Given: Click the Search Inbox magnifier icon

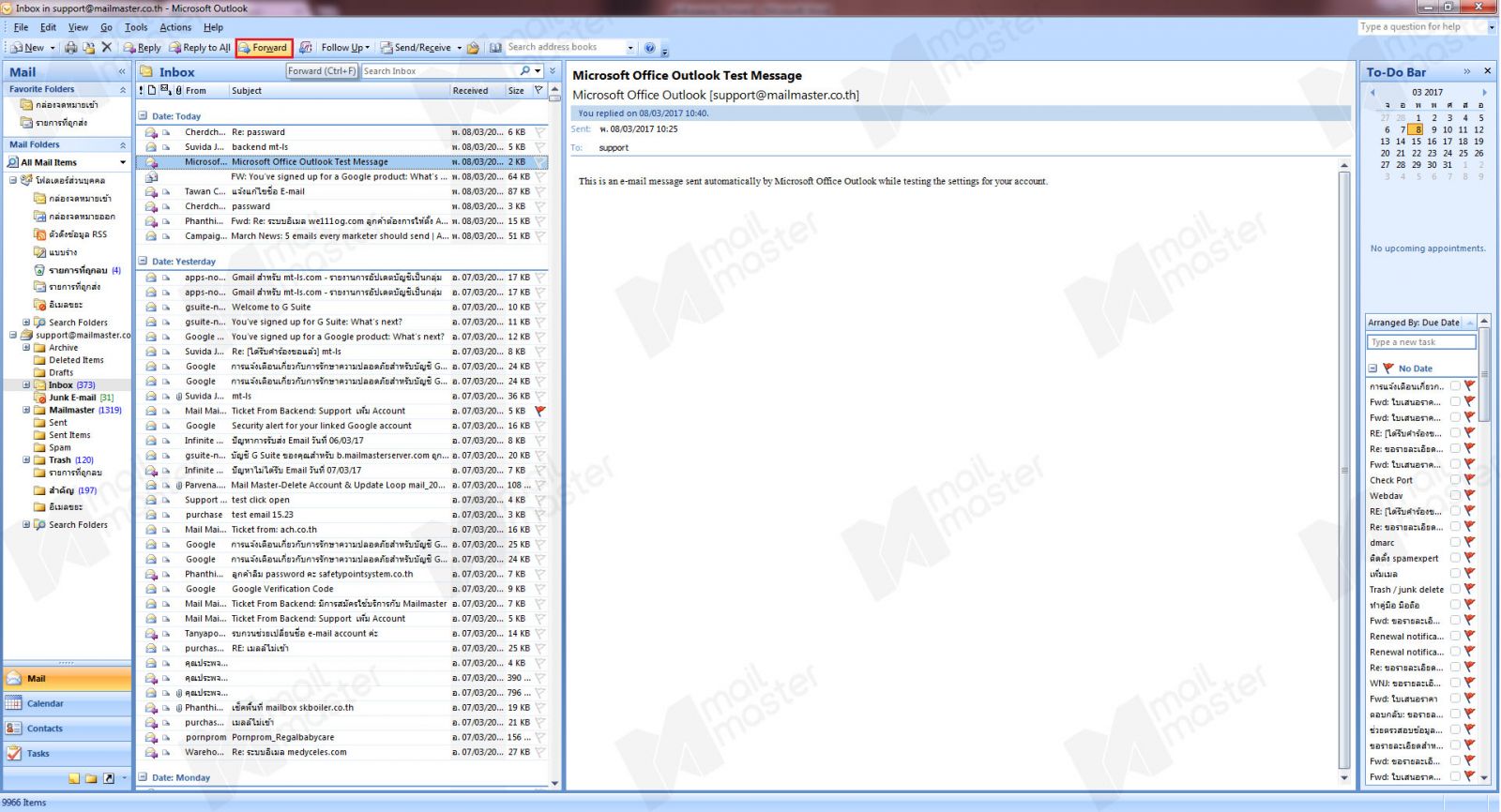Looking at the screenshot, I should pyautogui.click(x=525, y=71).
